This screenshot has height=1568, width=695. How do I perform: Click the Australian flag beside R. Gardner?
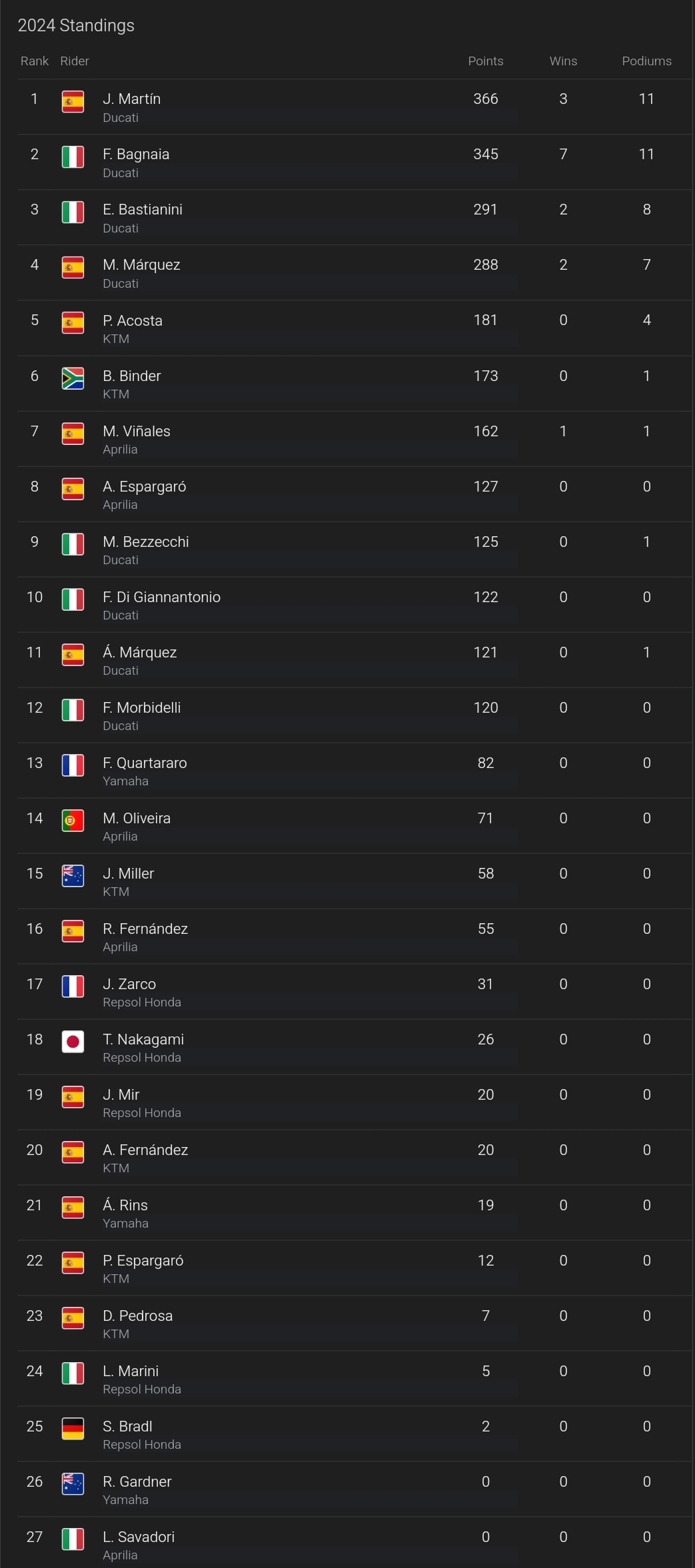pyautogui.click(x=73, y=1484)
